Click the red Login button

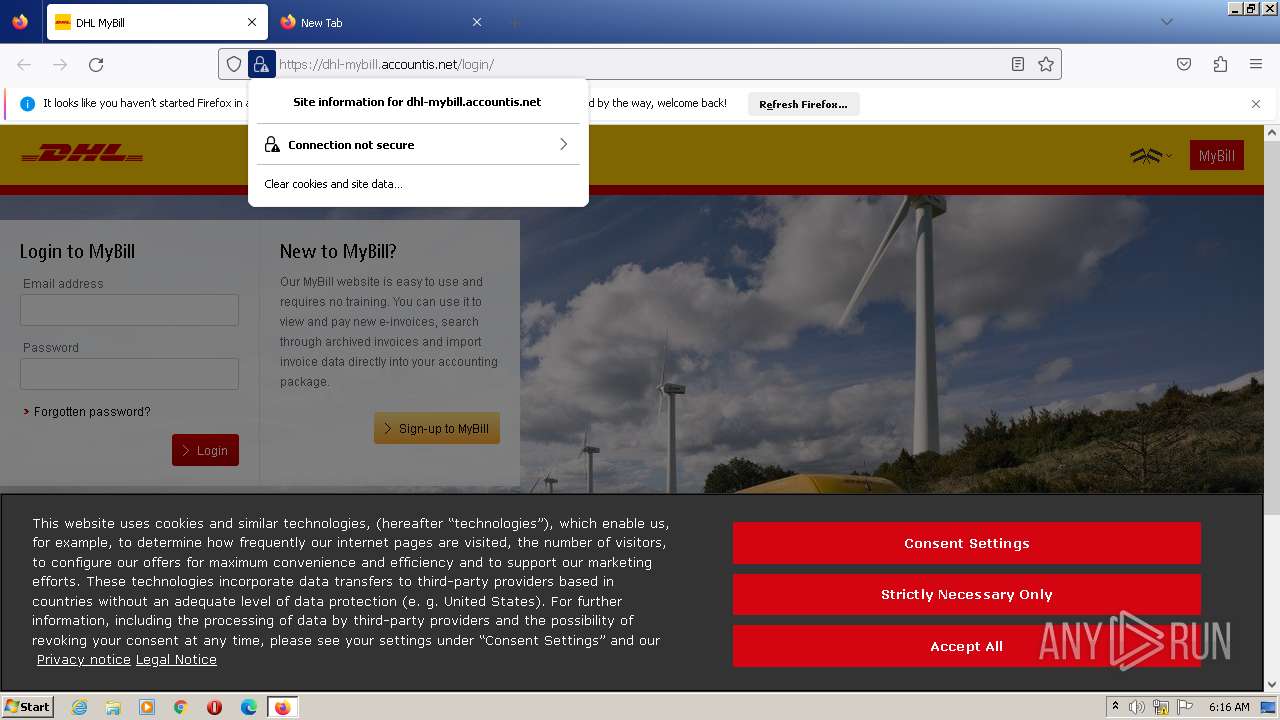pyautogui.click(x=205, y=450)
